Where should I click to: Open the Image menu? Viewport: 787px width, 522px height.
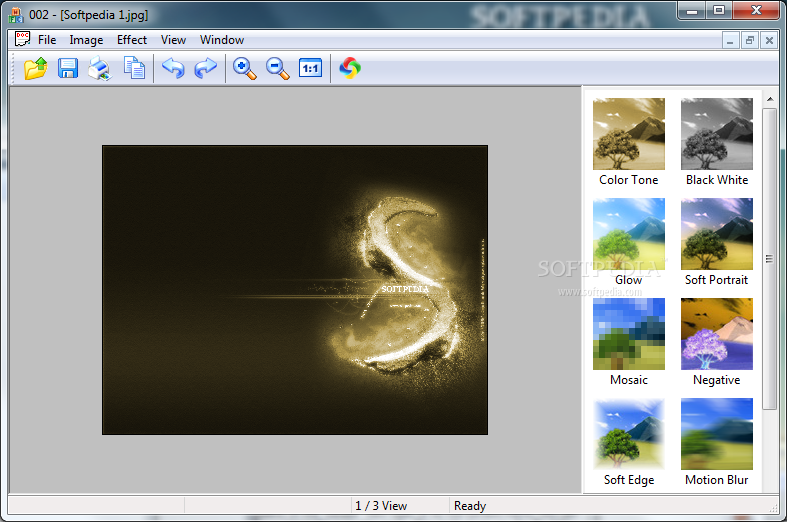click(86, 40)
